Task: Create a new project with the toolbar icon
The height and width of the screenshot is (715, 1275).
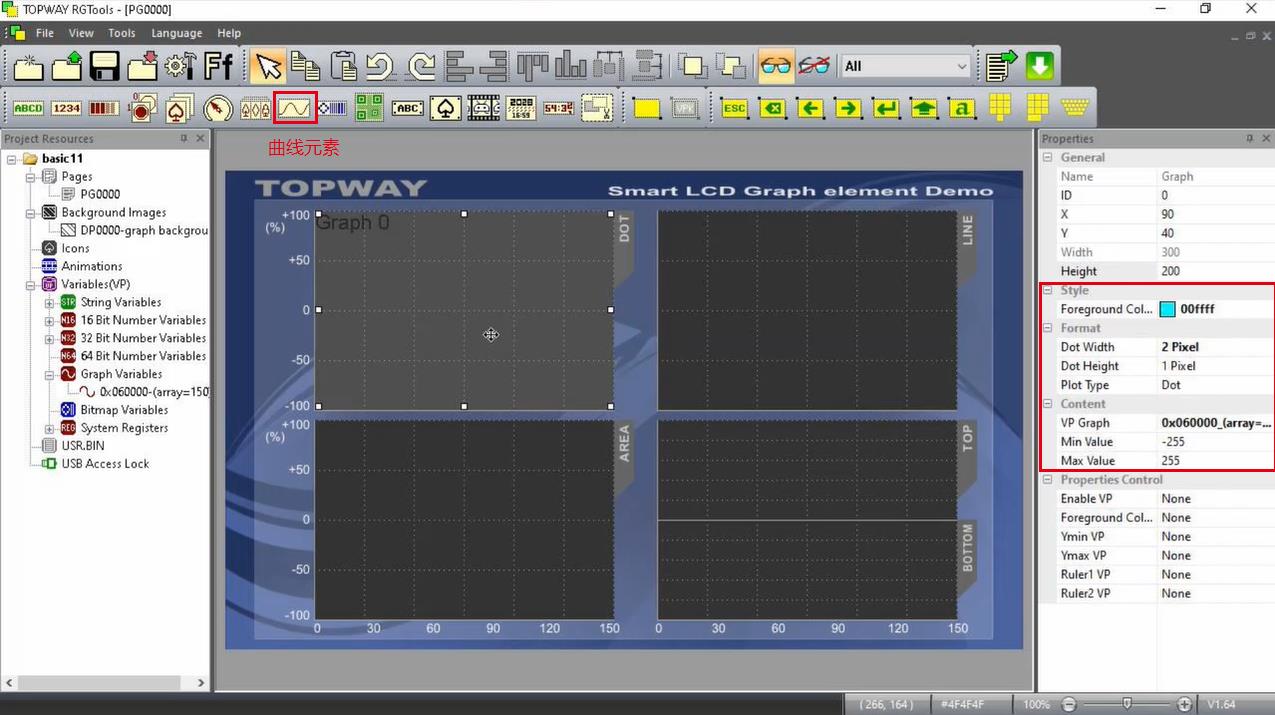Action: click(29, 66)
